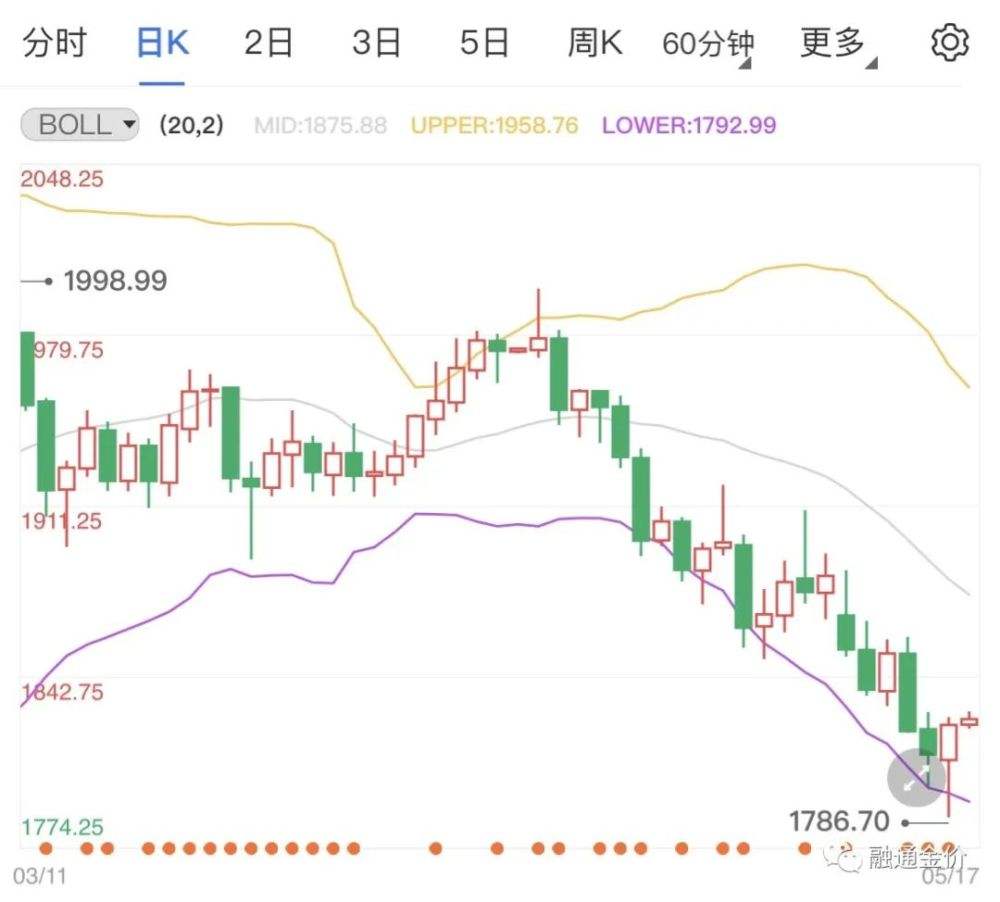1000x902 pixels.
Task: Click an orange dot marker near the chart center
Action: (x=497, y=849)
